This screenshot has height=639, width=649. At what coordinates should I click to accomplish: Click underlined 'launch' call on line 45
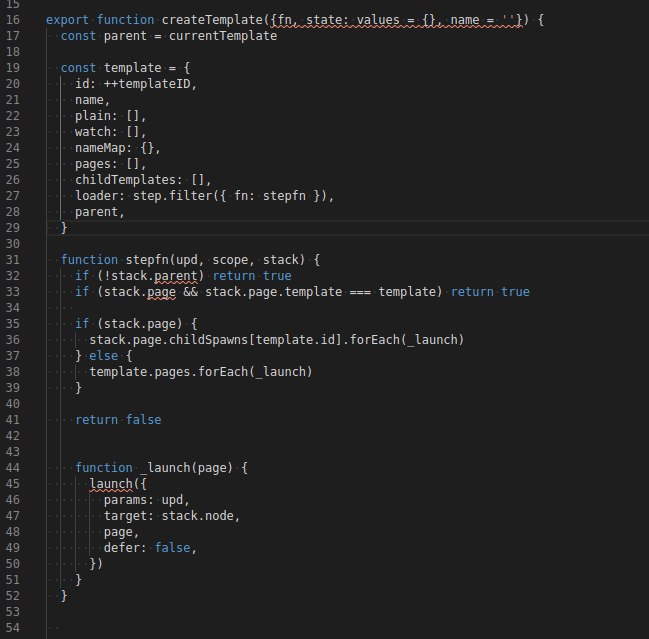click(x=111, y=484)
